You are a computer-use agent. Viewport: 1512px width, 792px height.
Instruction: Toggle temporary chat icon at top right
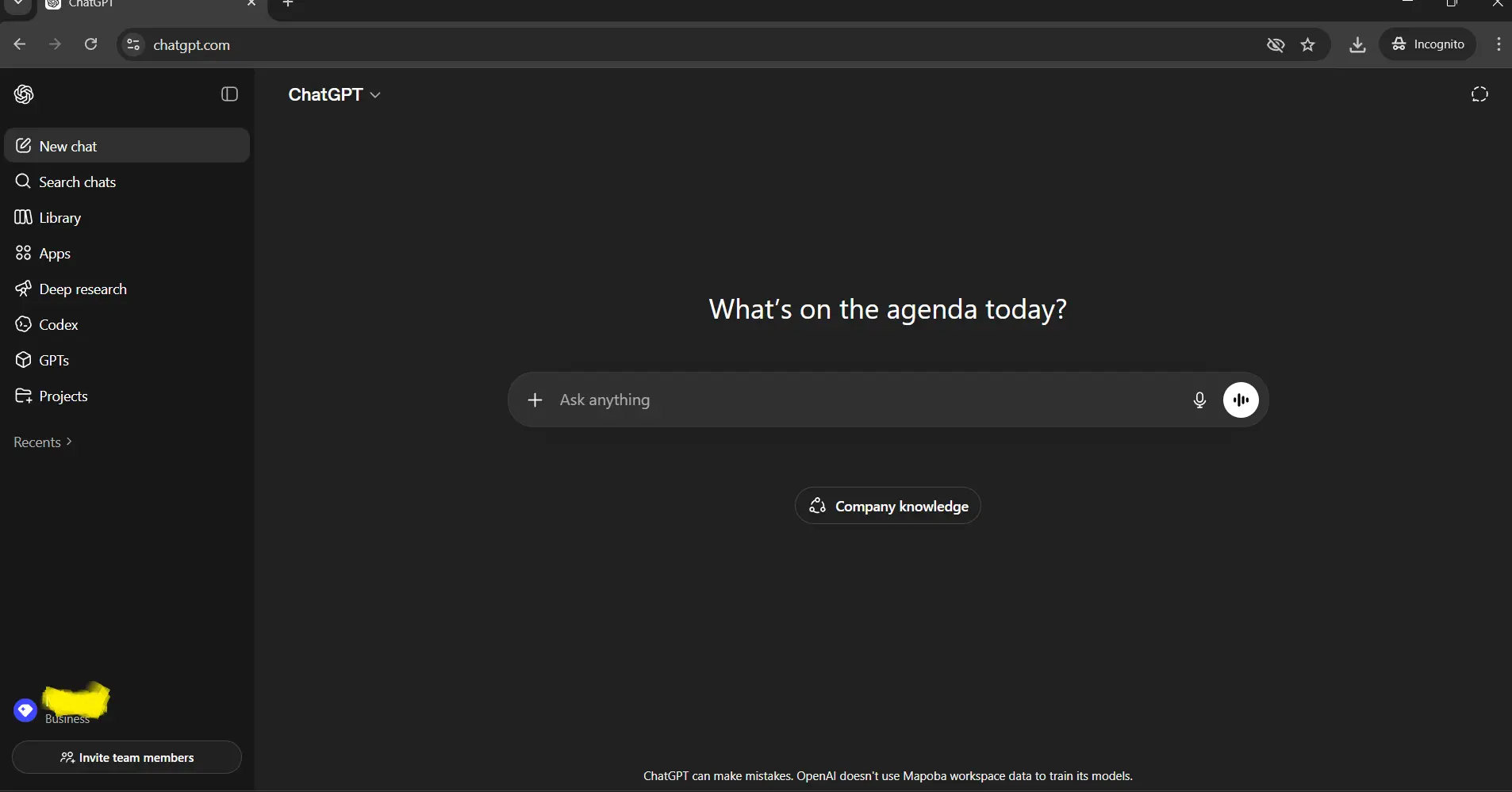coord(1479,94)
